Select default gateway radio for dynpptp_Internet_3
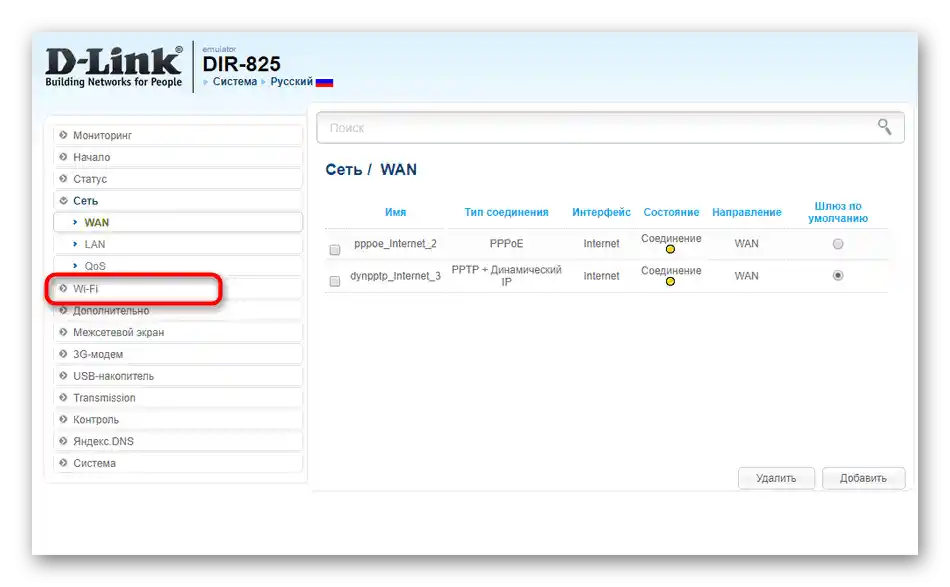 (837, 275)
